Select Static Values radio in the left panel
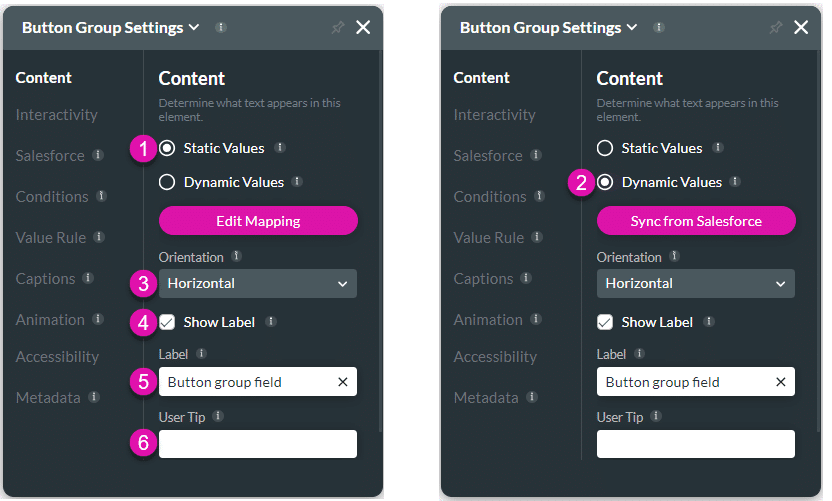This screenshot has width=832, height=501. click(x=167, y=148)
